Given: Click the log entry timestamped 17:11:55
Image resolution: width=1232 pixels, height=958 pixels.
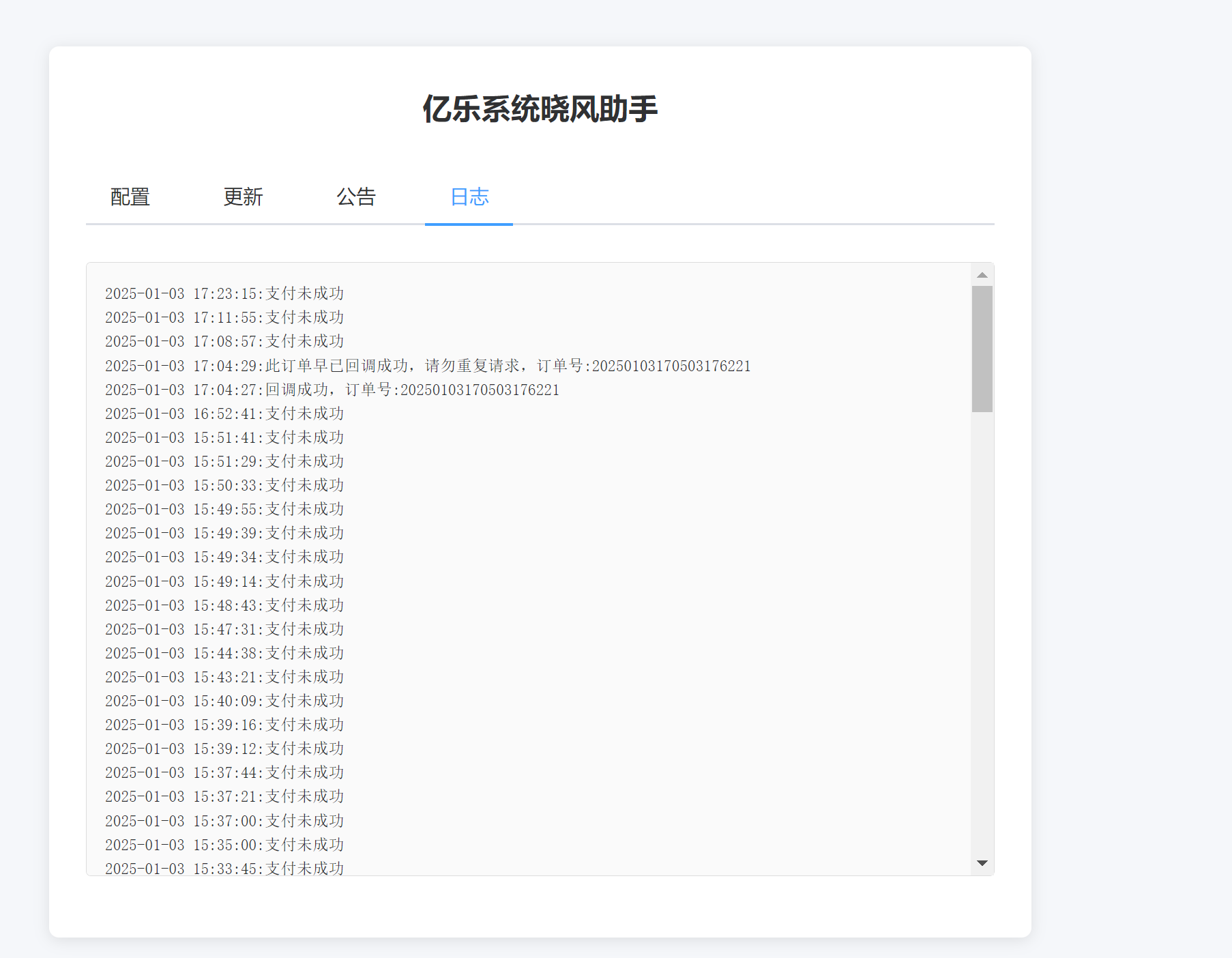Looking at the screenshot, I should pyautogui.click(x=225, y=317).
